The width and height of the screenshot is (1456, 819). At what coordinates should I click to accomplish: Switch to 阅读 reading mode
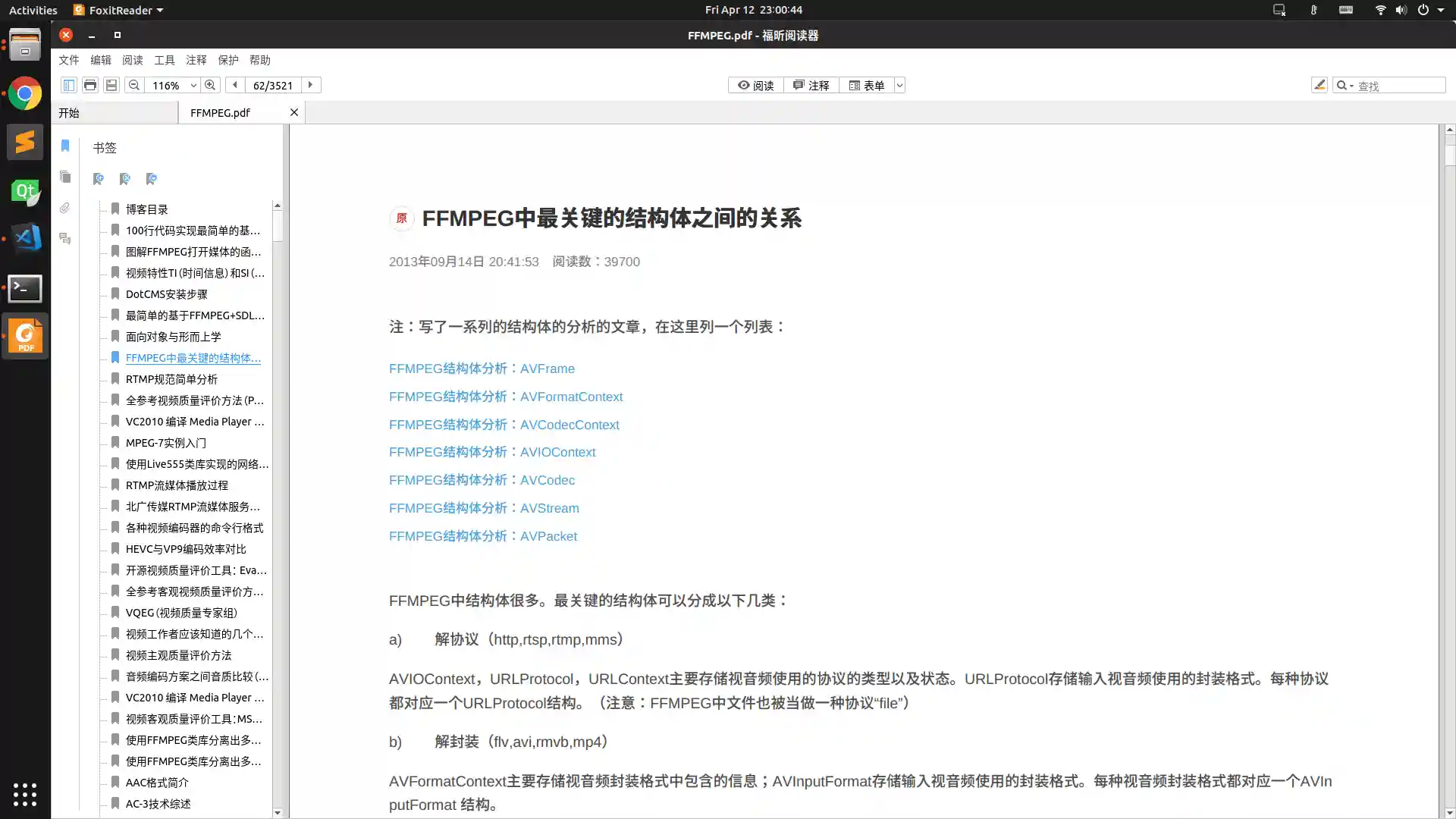click(x=756, y=86)
